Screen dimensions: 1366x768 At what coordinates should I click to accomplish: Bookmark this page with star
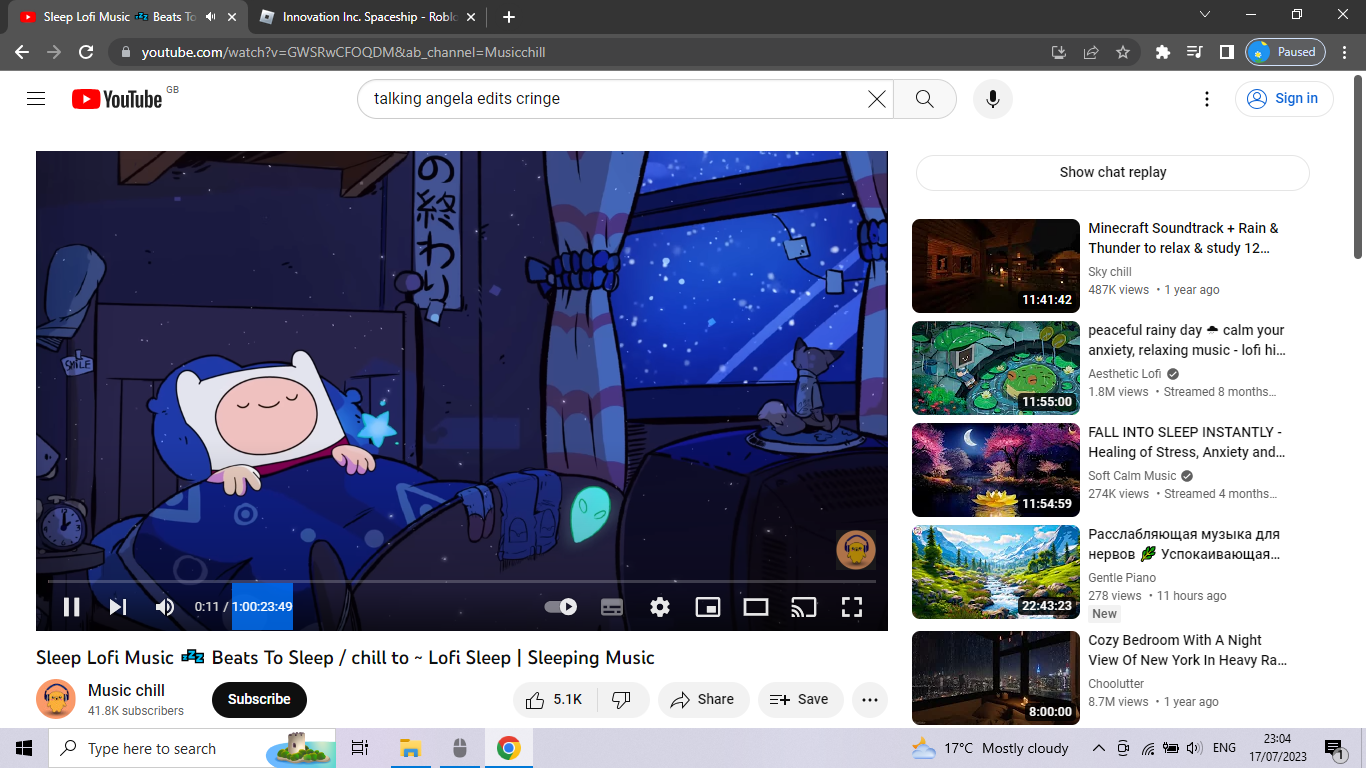1123,52
